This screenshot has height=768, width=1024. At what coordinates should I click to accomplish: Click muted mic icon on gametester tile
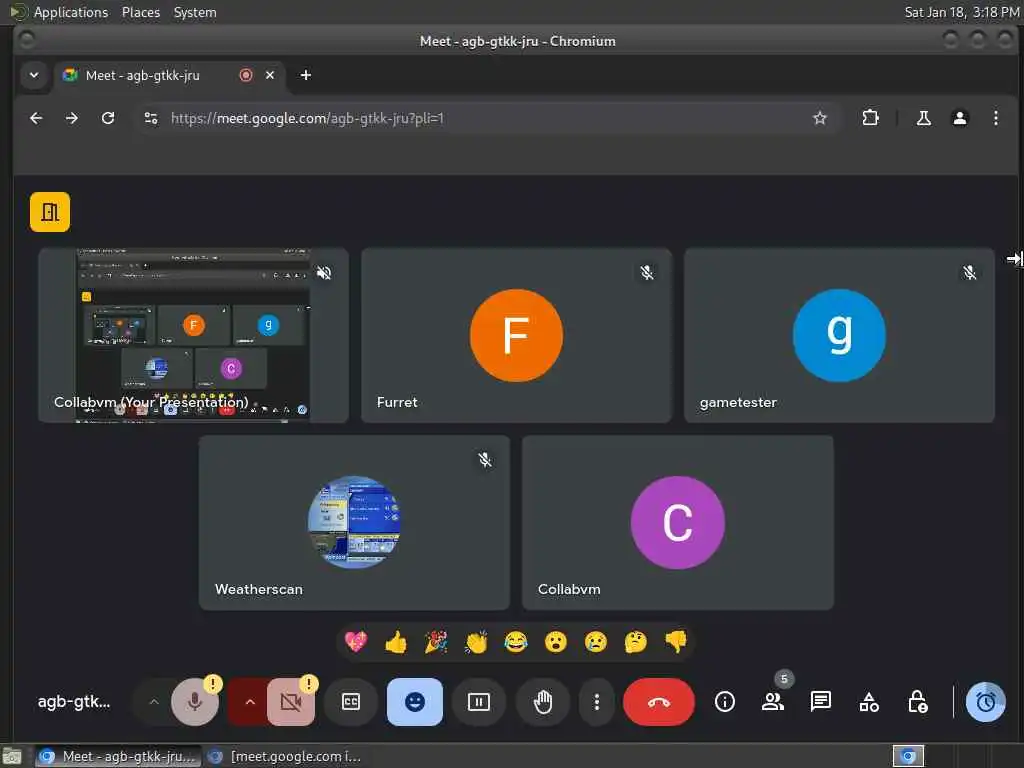click(x=969, y=272)
